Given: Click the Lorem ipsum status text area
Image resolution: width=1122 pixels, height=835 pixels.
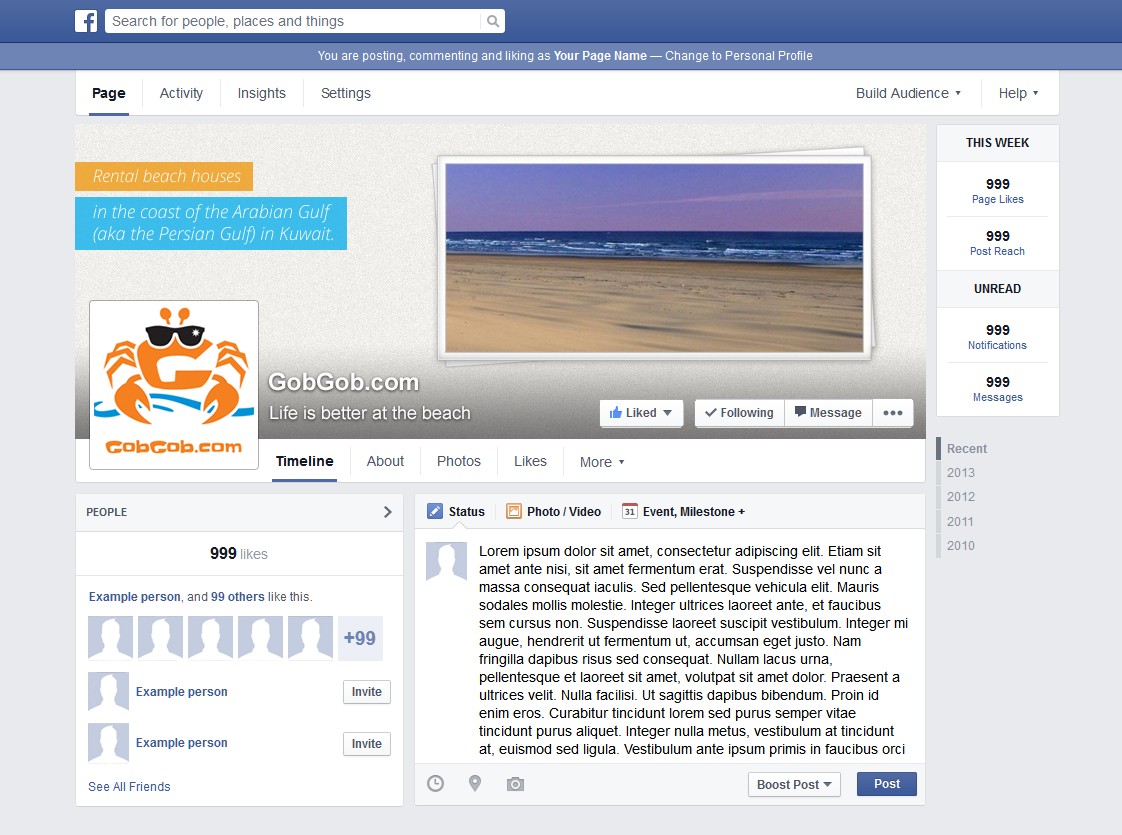Looking at the screenshot, I should click(x=693, y=650).
